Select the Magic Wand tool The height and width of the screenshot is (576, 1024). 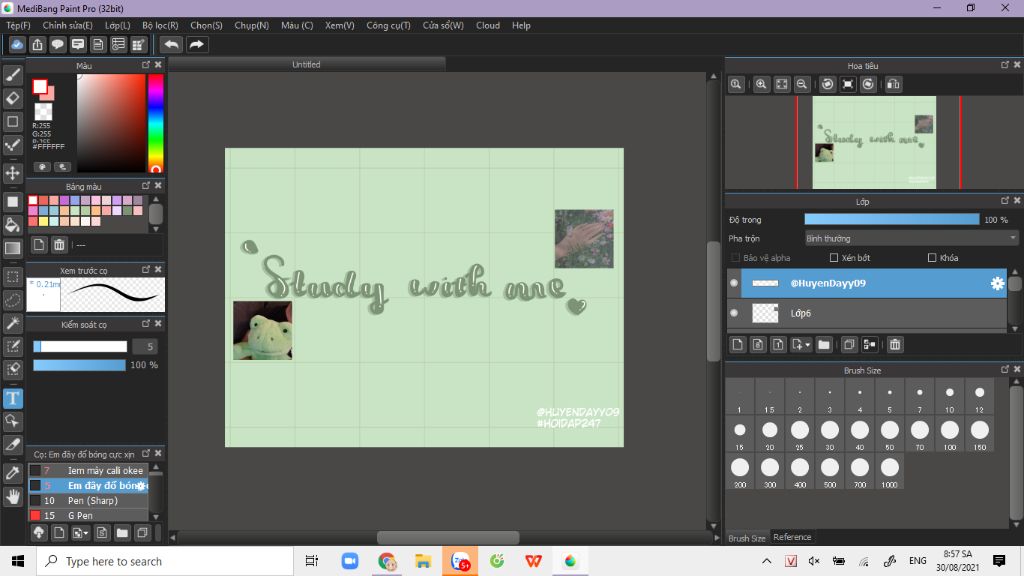(12, 323)
